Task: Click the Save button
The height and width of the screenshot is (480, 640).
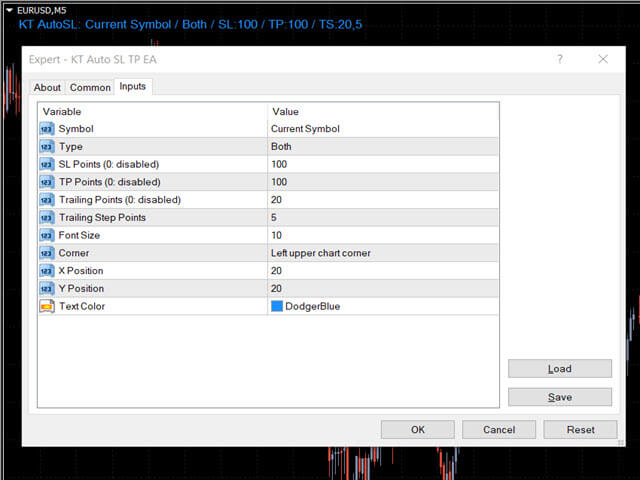Action: tap(559, 397)
